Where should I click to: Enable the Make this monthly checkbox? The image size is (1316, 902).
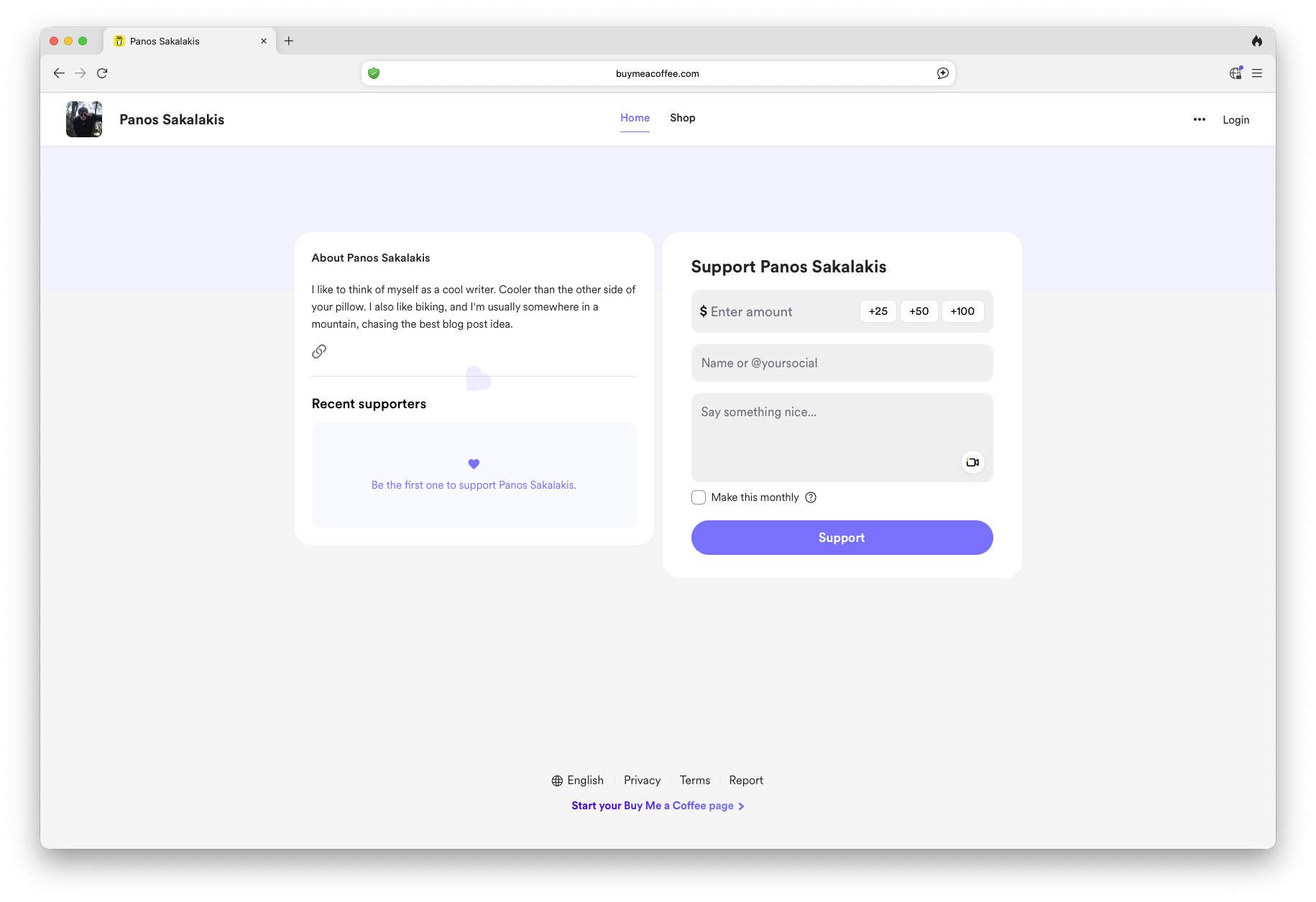pyautogui.click(x=699, y=497)
